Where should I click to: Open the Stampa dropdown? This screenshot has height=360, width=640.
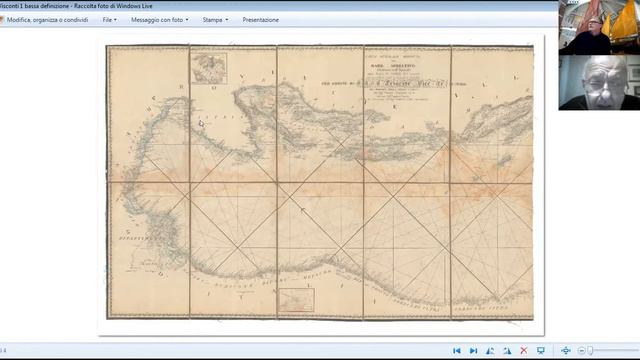[215, 20]
